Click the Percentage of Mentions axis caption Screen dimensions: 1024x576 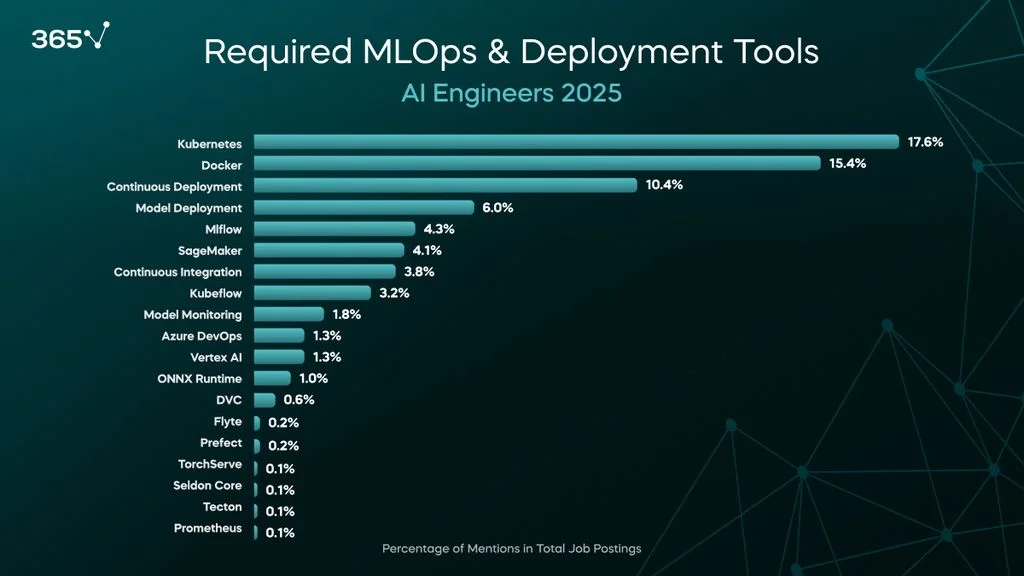511,548
